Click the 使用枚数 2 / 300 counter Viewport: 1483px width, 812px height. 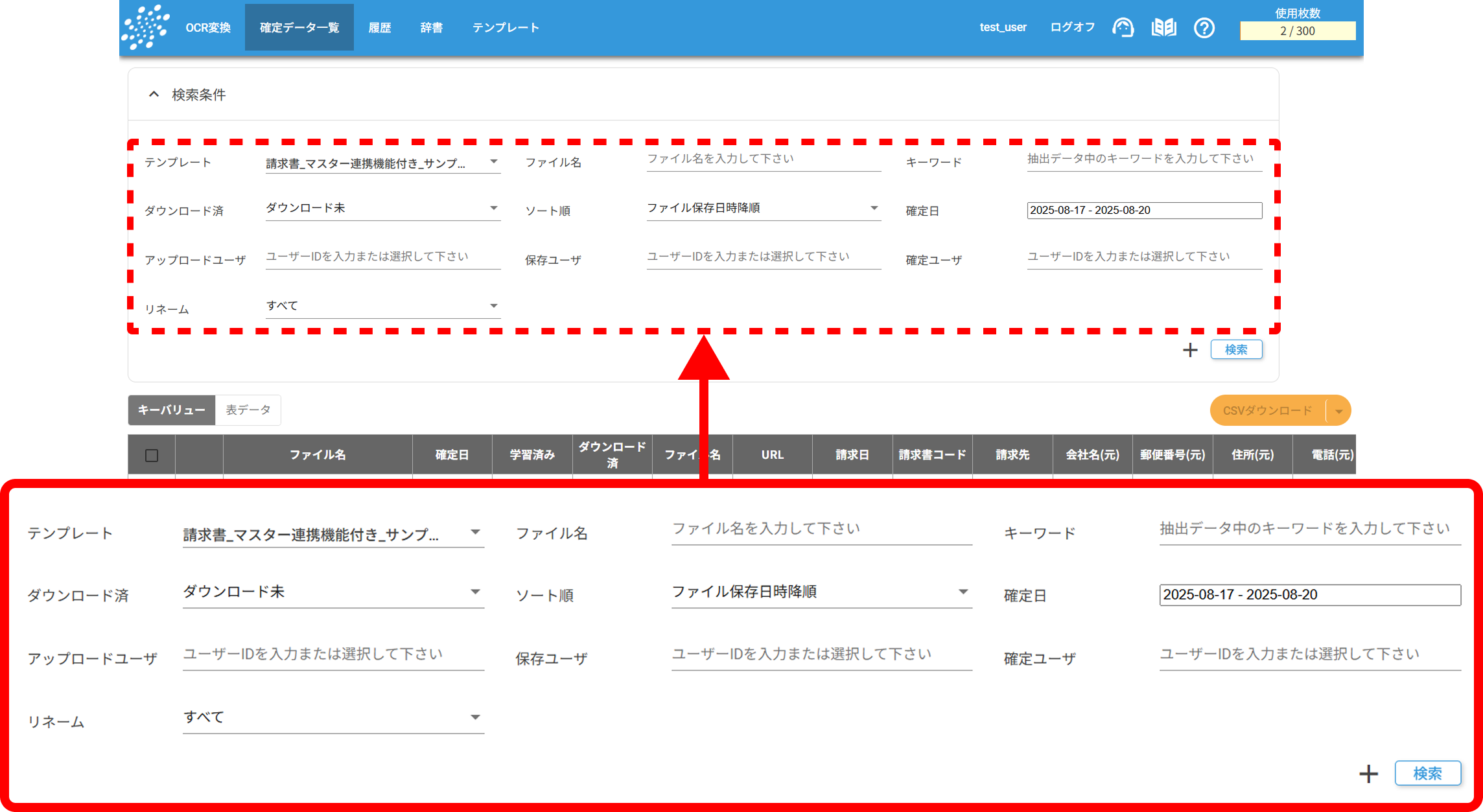[x=1298, y=30]
